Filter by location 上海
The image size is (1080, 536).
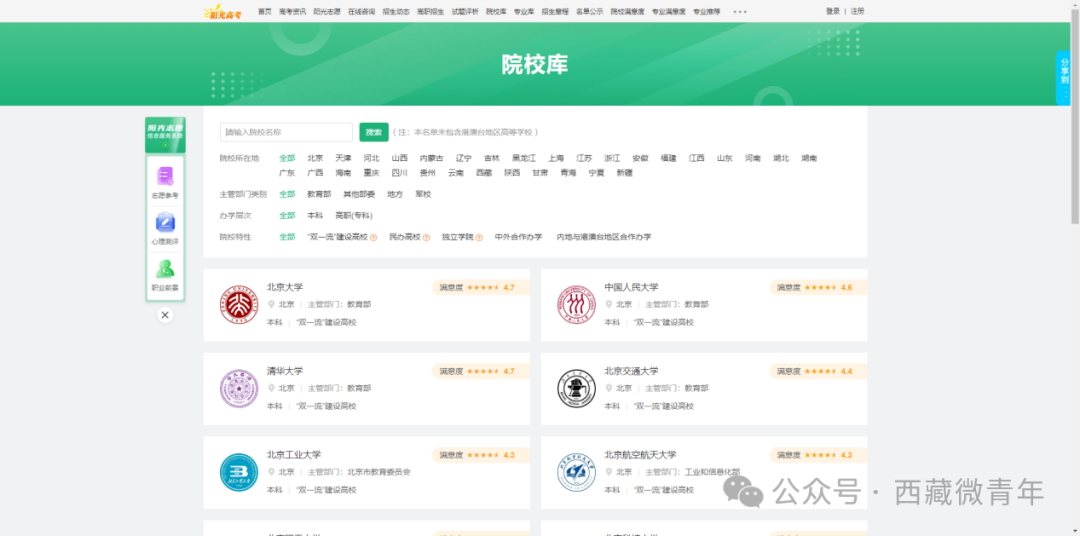pyautogui.click(x=556, y=158)
